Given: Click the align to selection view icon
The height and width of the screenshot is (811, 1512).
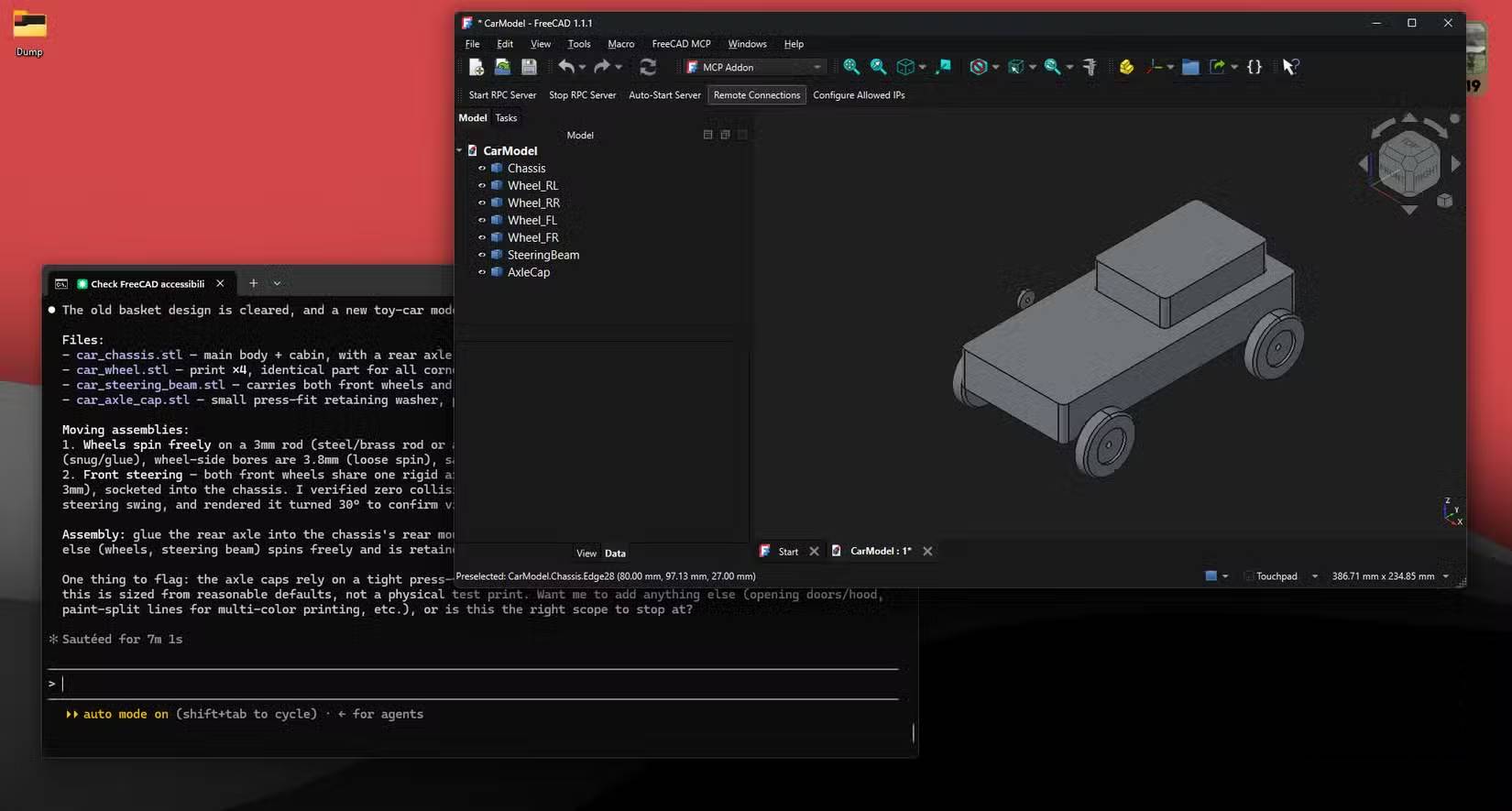Looking at the screenshot, I should coord(943,67).
